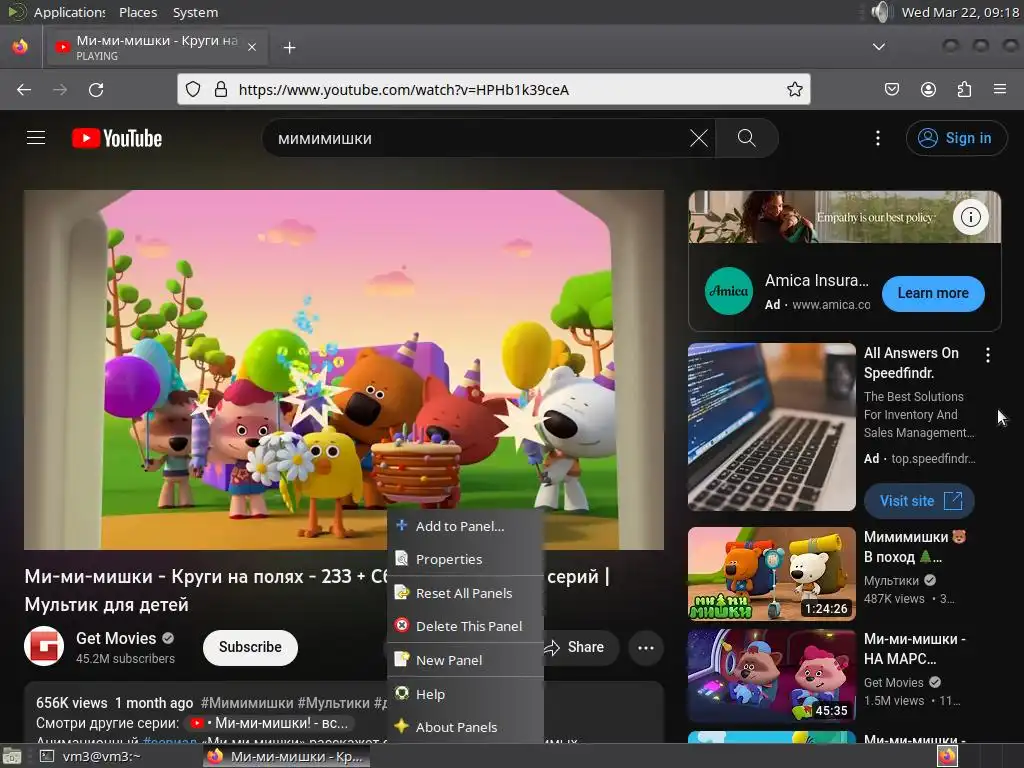The image size is (1024, 768).
Task: Click the Sign in button
Action: coord(956,138)
